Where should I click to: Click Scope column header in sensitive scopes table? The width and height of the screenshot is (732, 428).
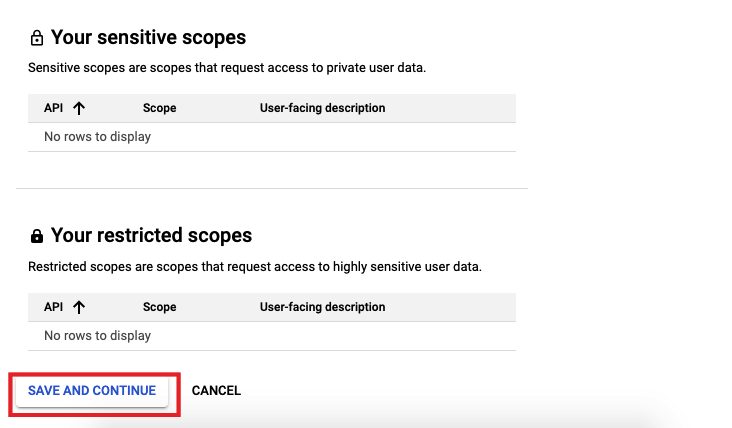click(x=159, y=108)
